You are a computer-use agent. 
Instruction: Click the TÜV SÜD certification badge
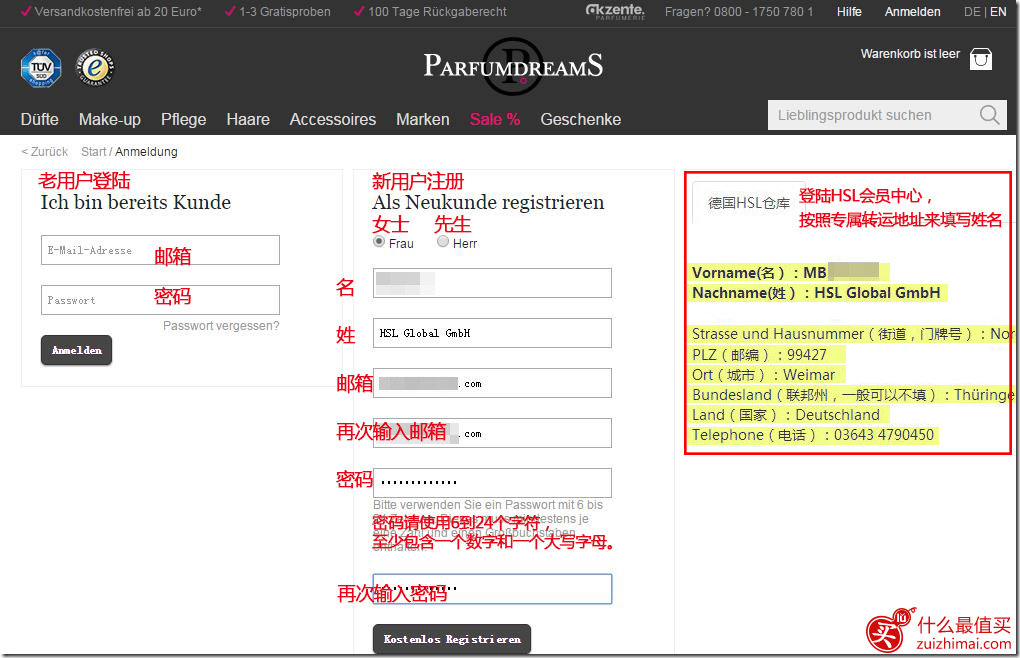(41, 68)
